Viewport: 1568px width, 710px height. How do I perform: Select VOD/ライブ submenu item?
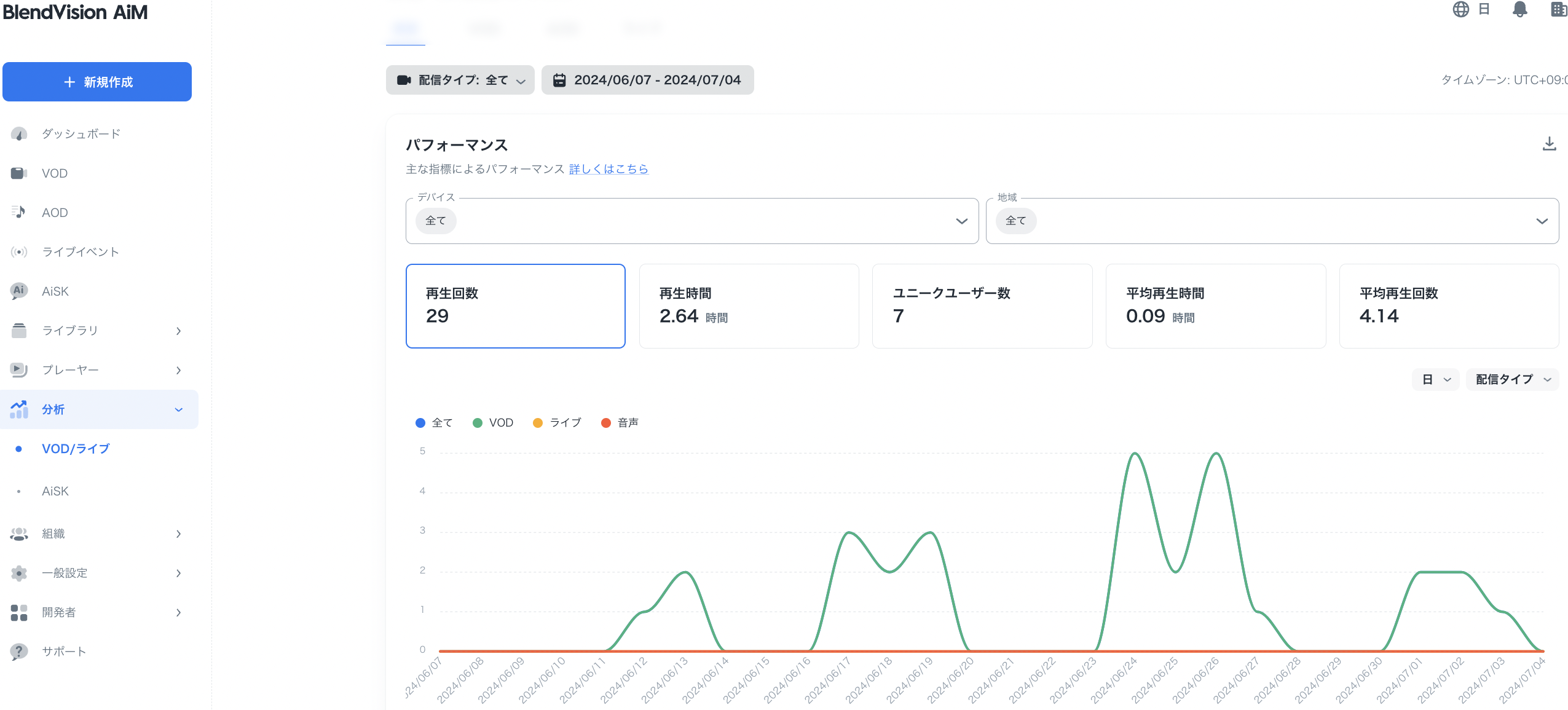[x=76, y=449]
